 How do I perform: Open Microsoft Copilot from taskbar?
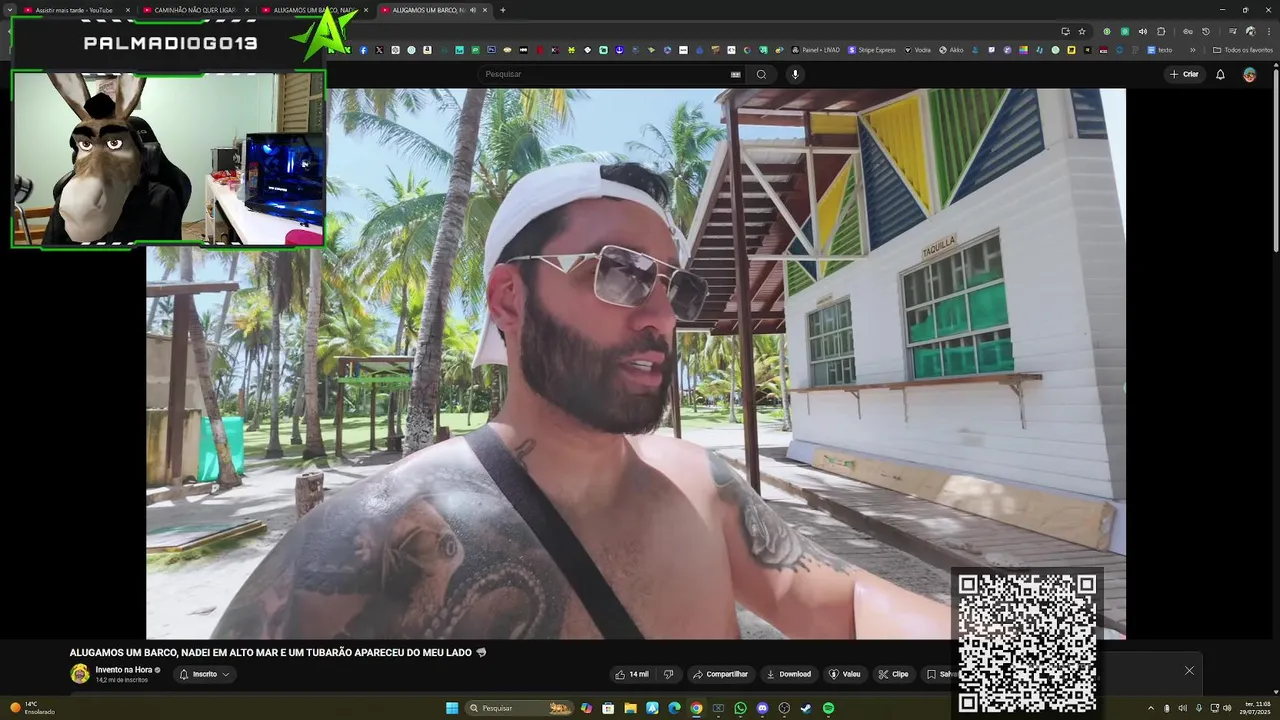(587, 708)
